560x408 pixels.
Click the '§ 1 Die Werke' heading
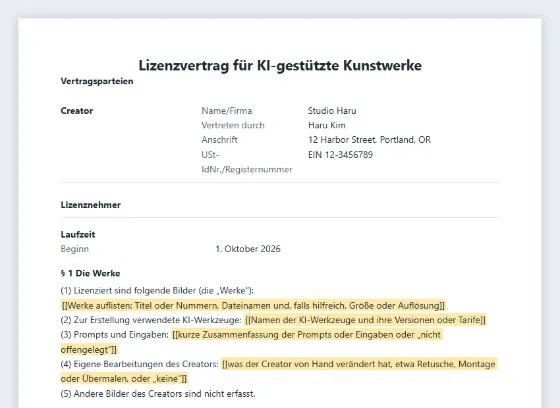click(90, 273)
